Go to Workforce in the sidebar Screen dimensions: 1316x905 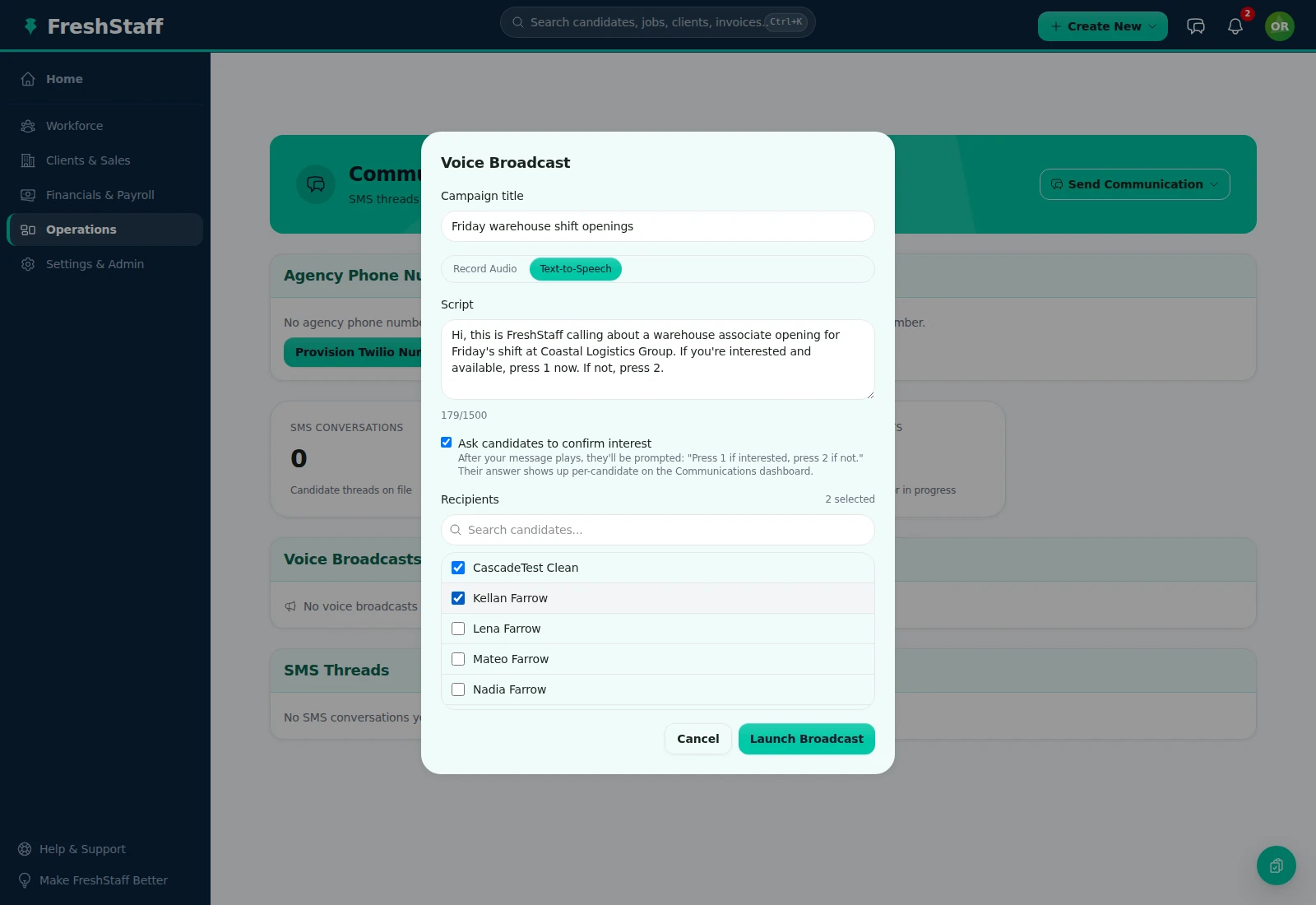click(105, 126)
